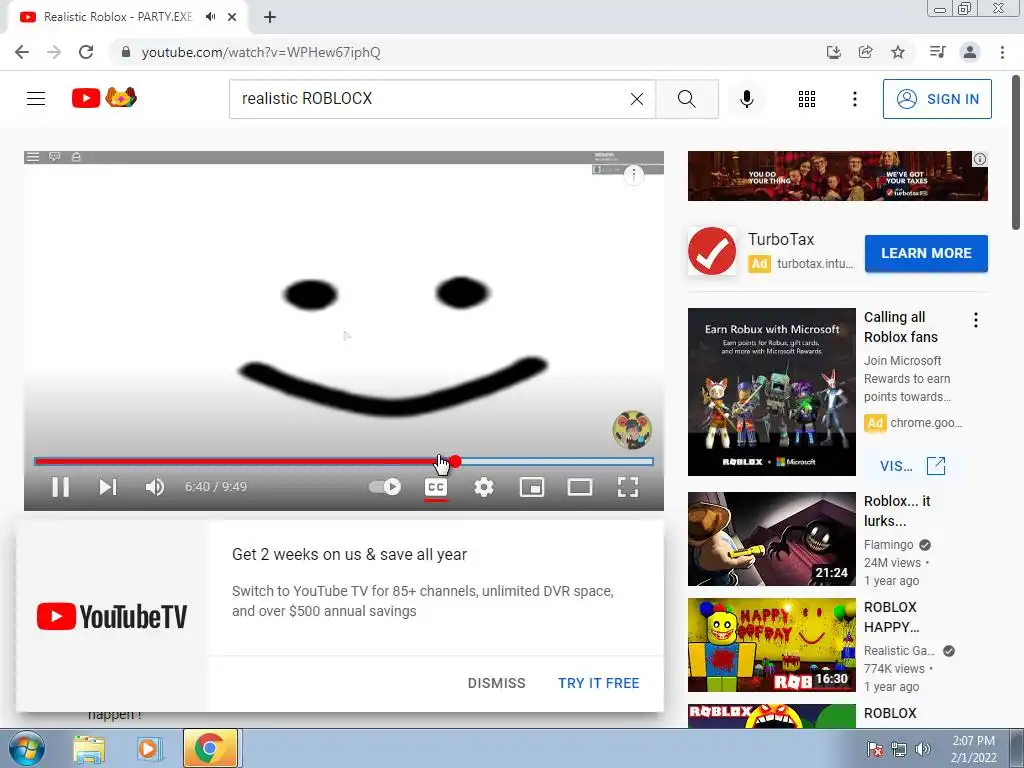Open YouTube settings three-dot menu
1024x768 pixels.
[x=855, y=99]
